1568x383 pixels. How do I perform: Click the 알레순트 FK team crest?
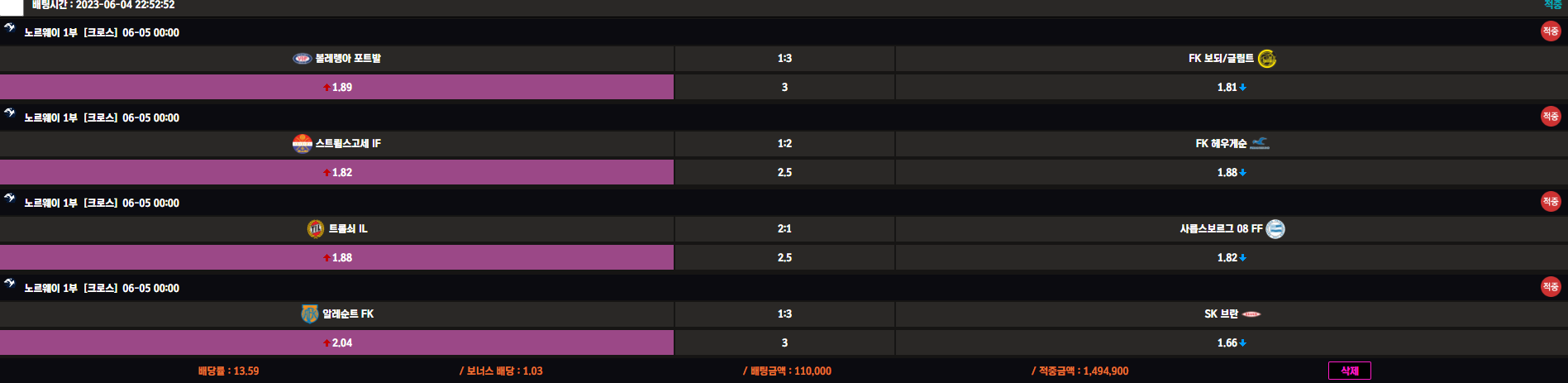(310, 314)
